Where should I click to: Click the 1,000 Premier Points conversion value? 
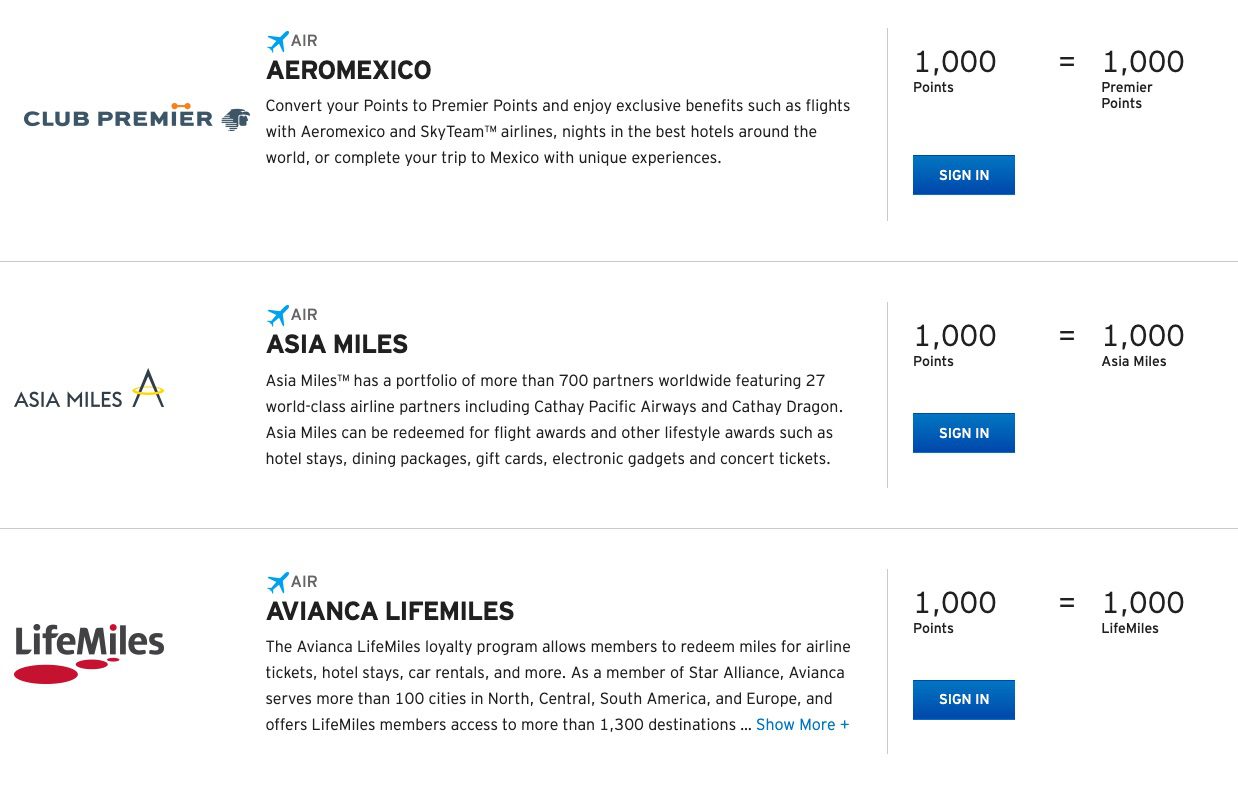[1143, 62]
